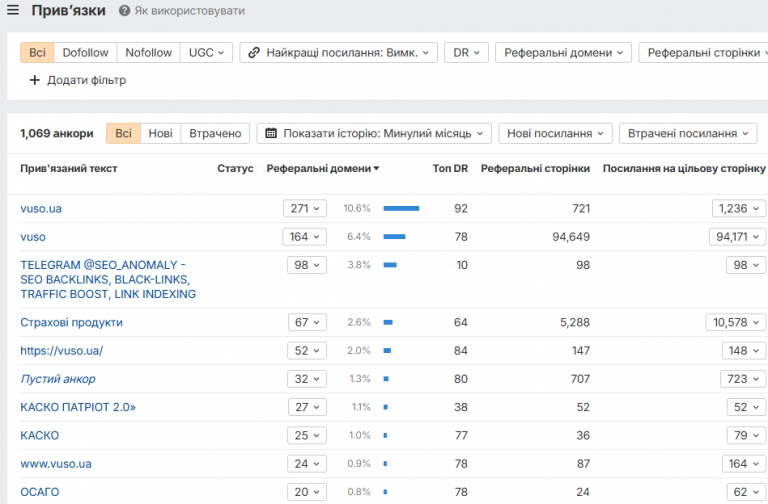Select the 'Всі' link type filter
Viewport: 768px width, 504px height.
[x=37, y=52]
